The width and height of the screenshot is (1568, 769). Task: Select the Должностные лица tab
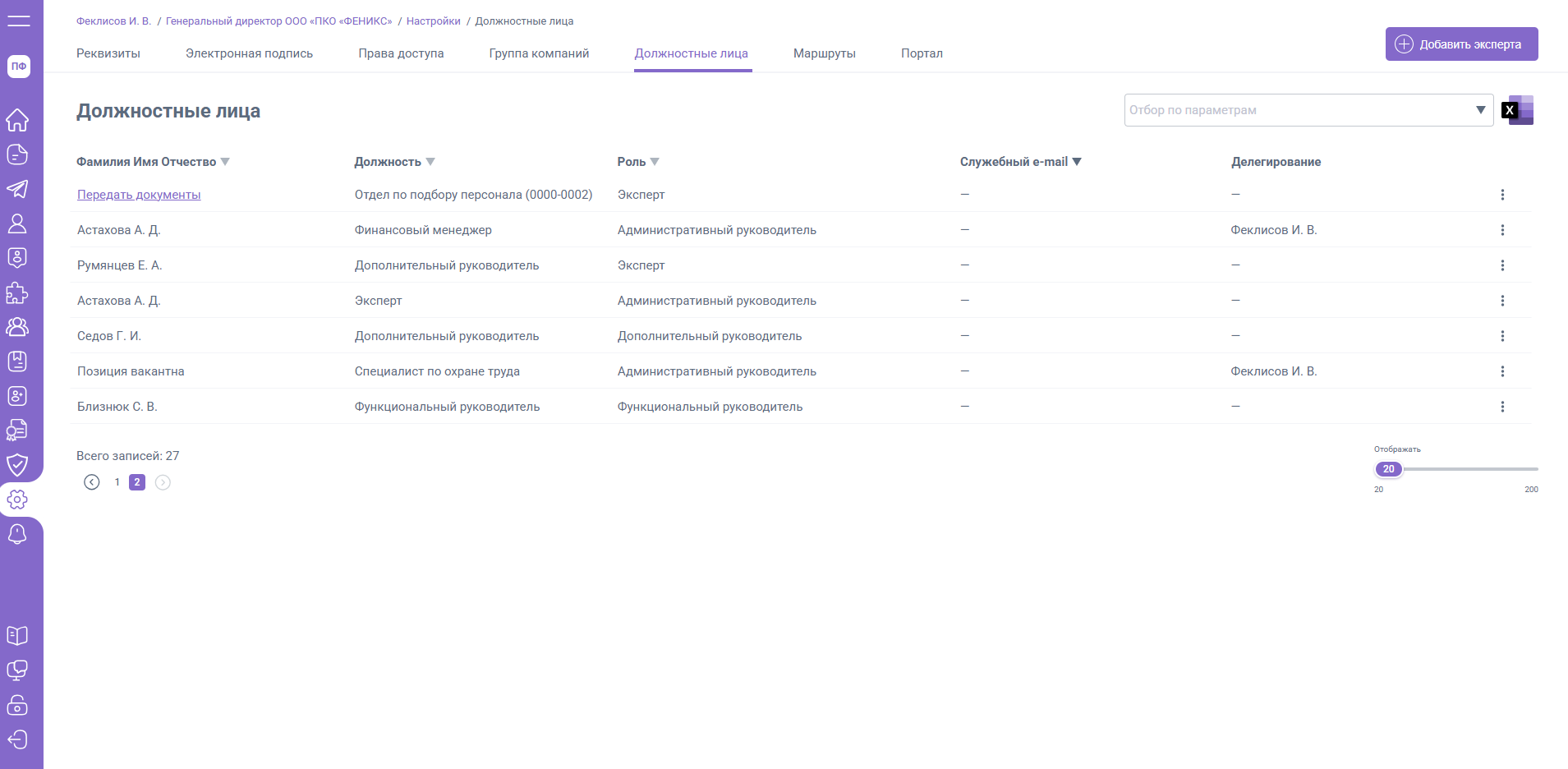[692, 53]
